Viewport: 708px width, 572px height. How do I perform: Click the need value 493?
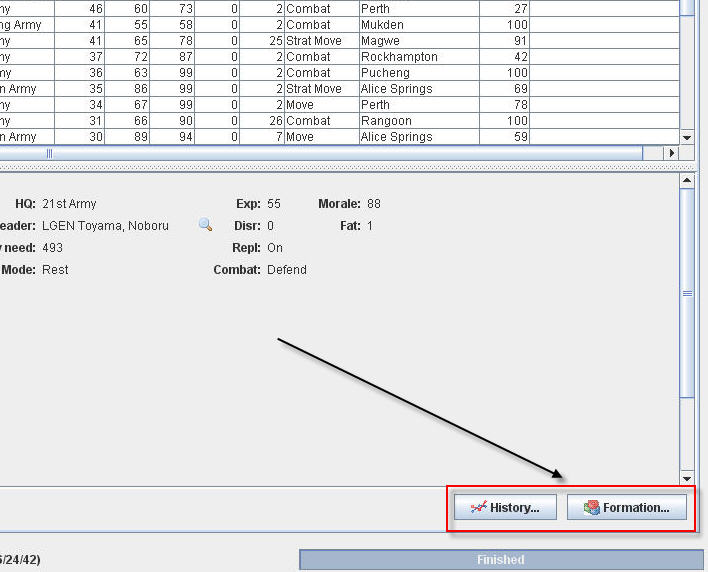52,247
